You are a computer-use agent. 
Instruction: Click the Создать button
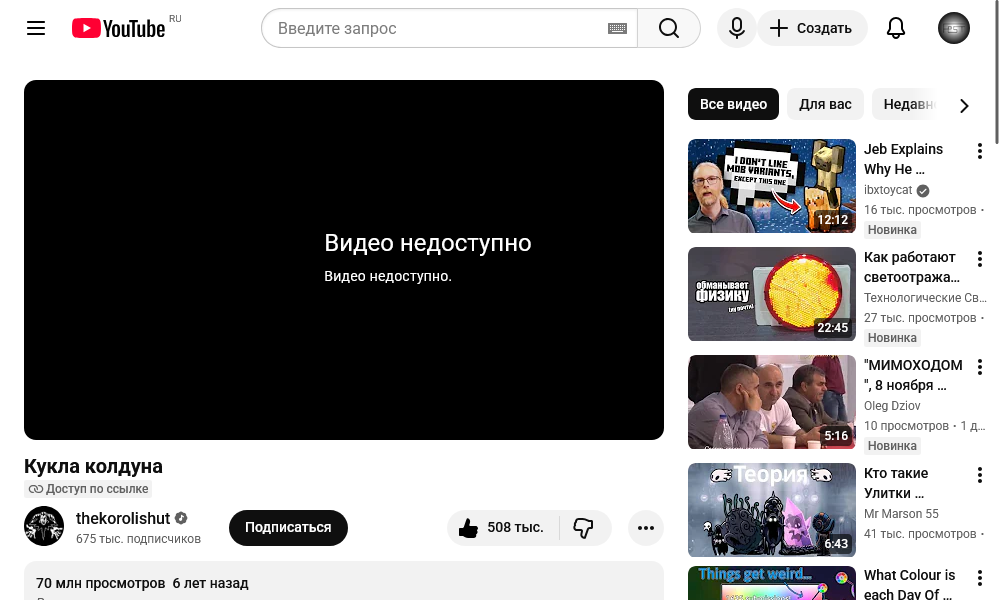click(x=812, y=28)
